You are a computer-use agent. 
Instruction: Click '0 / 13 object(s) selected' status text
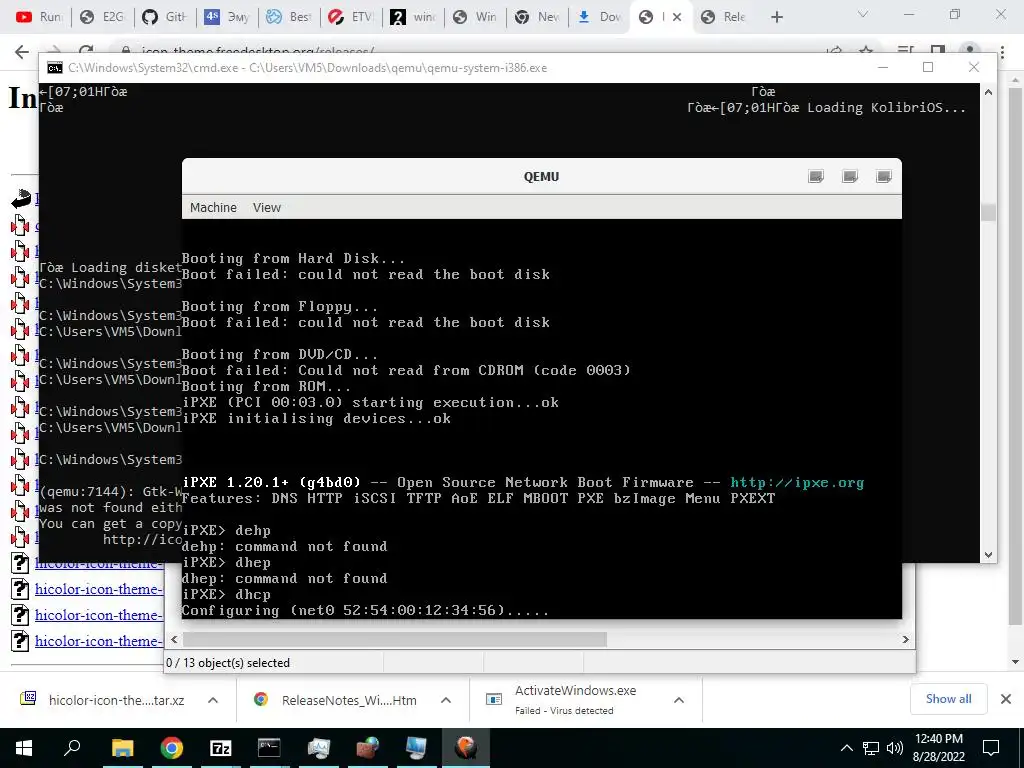click(x=228, y=663)
